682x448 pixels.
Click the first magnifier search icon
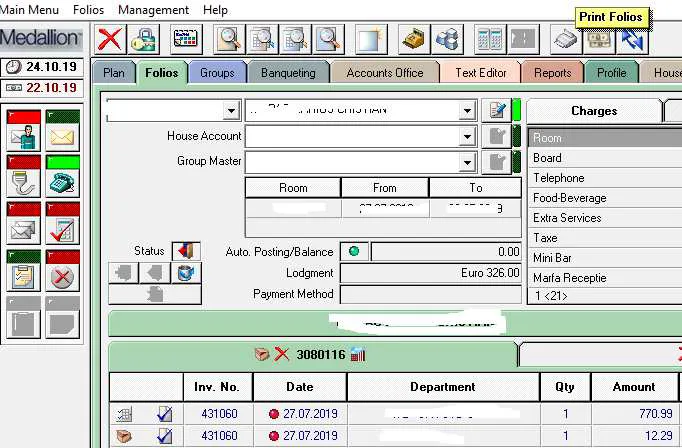coord(229,40)
